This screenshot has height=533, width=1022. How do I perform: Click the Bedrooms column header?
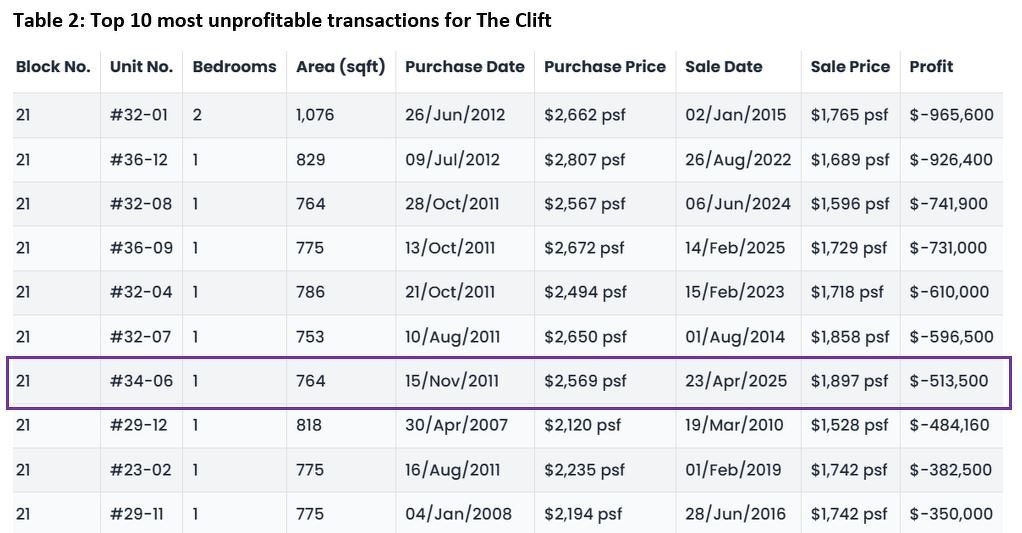click(234, 67)
